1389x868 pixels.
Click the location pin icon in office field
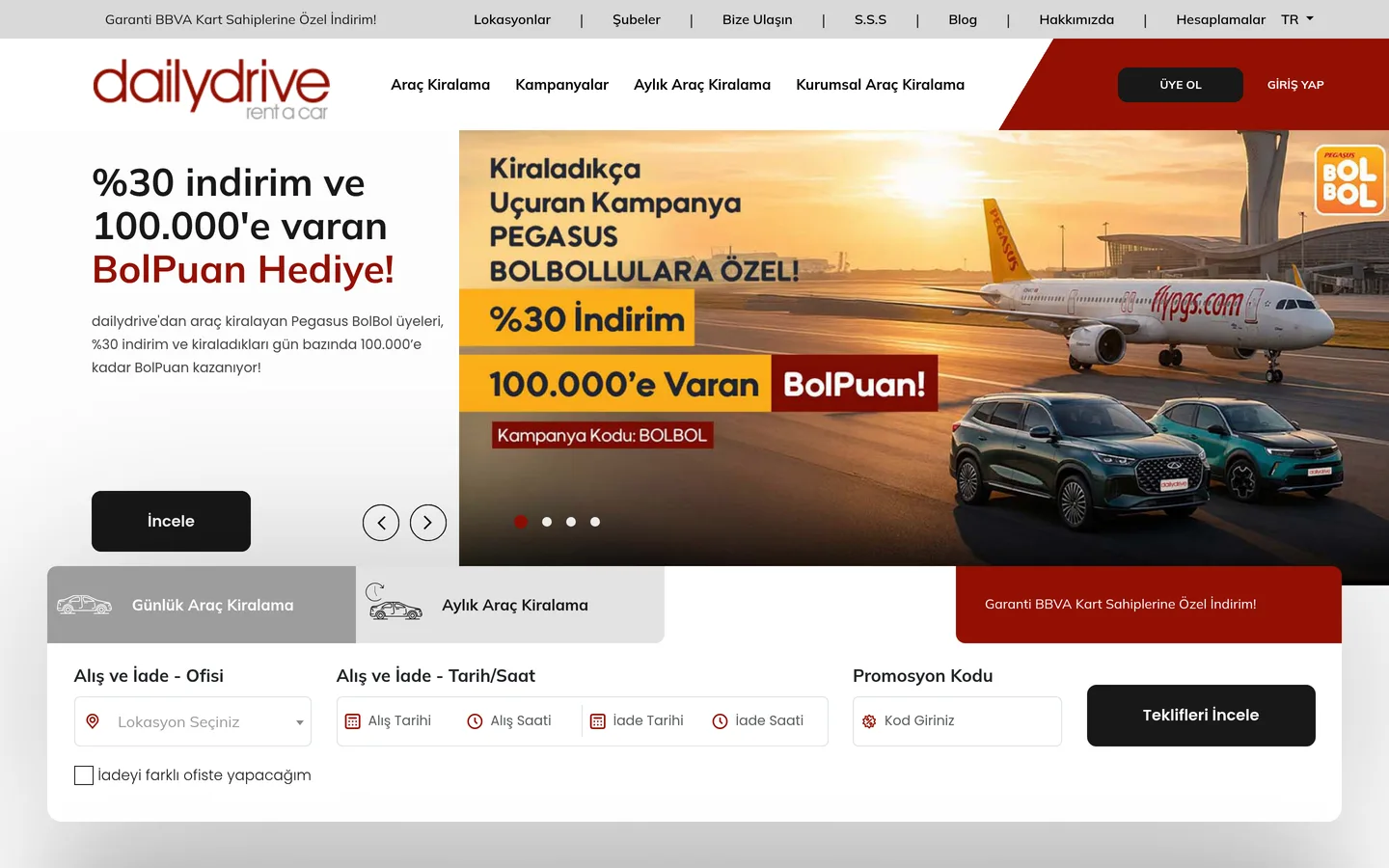tap(93, 721)
